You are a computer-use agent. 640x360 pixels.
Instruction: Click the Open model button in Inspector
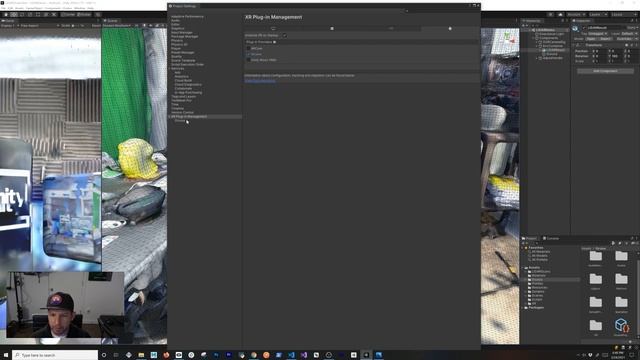(591, 39)
